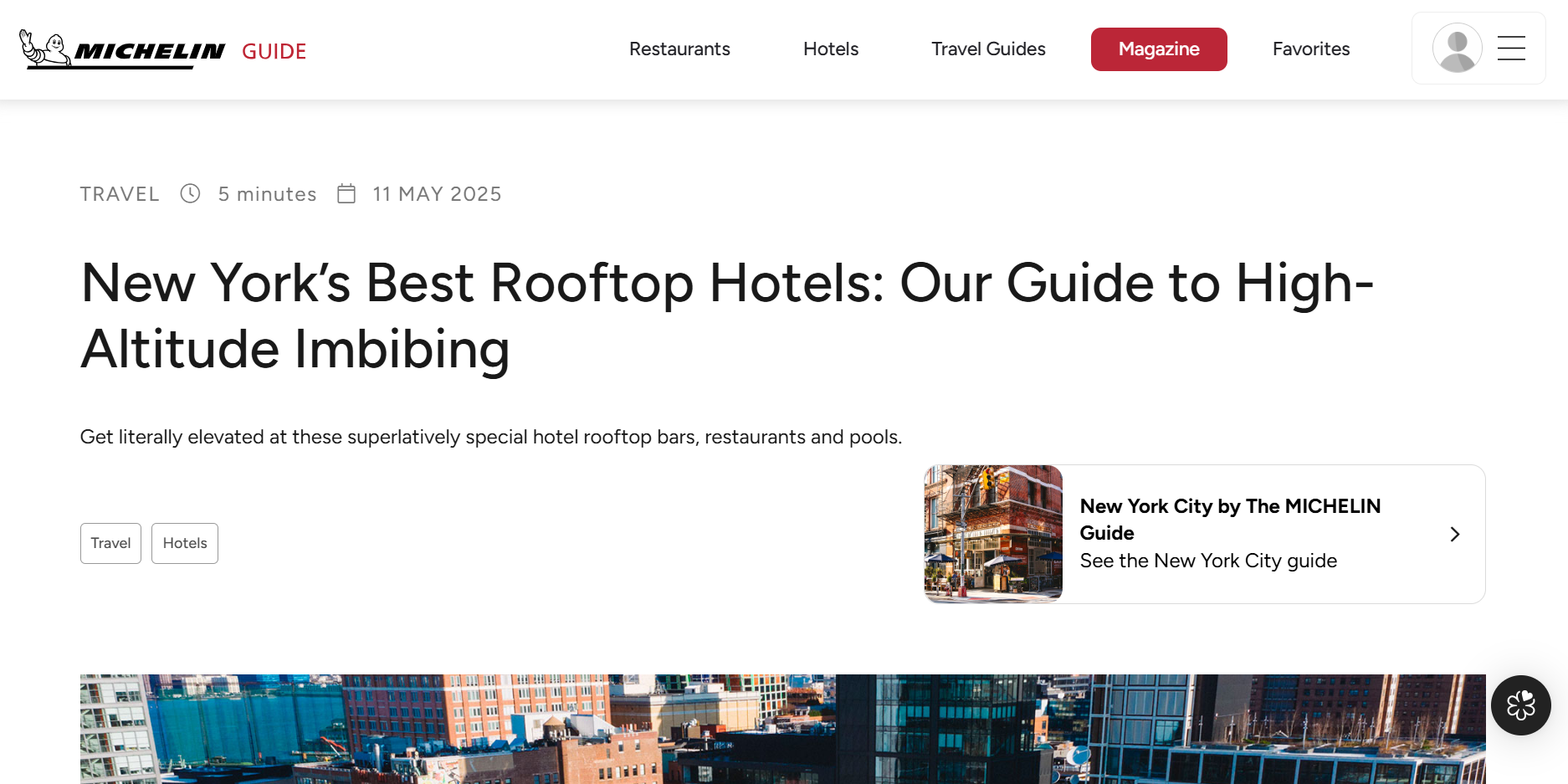Click the calendar icon beside the date

click(x=346, y=194)
